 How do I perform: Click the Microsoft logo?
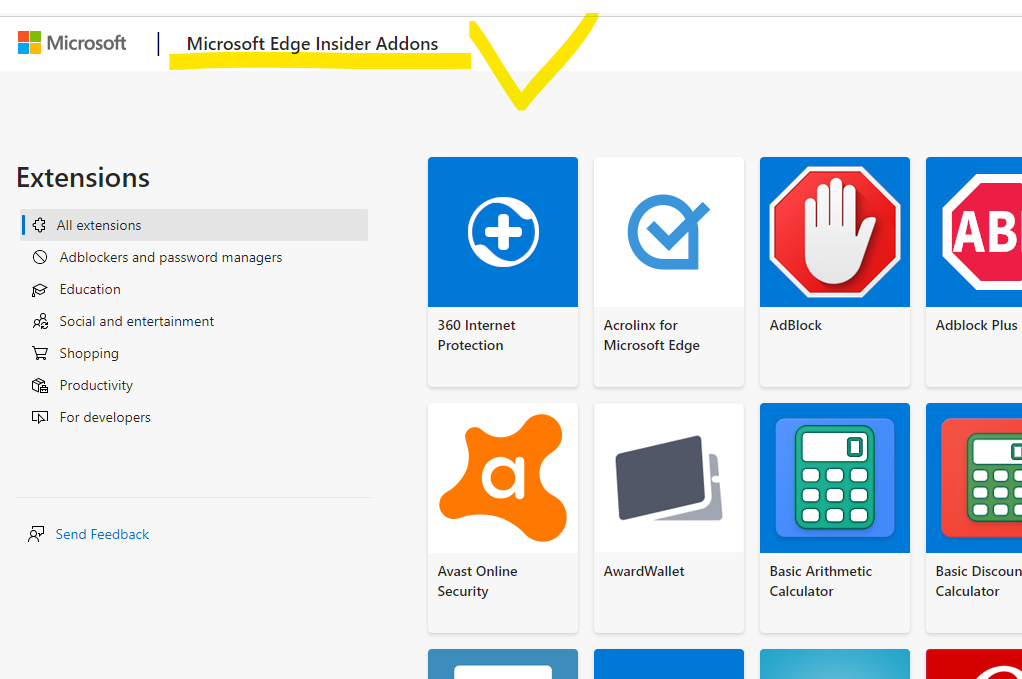pyautogui.click(x=72, y=43)
